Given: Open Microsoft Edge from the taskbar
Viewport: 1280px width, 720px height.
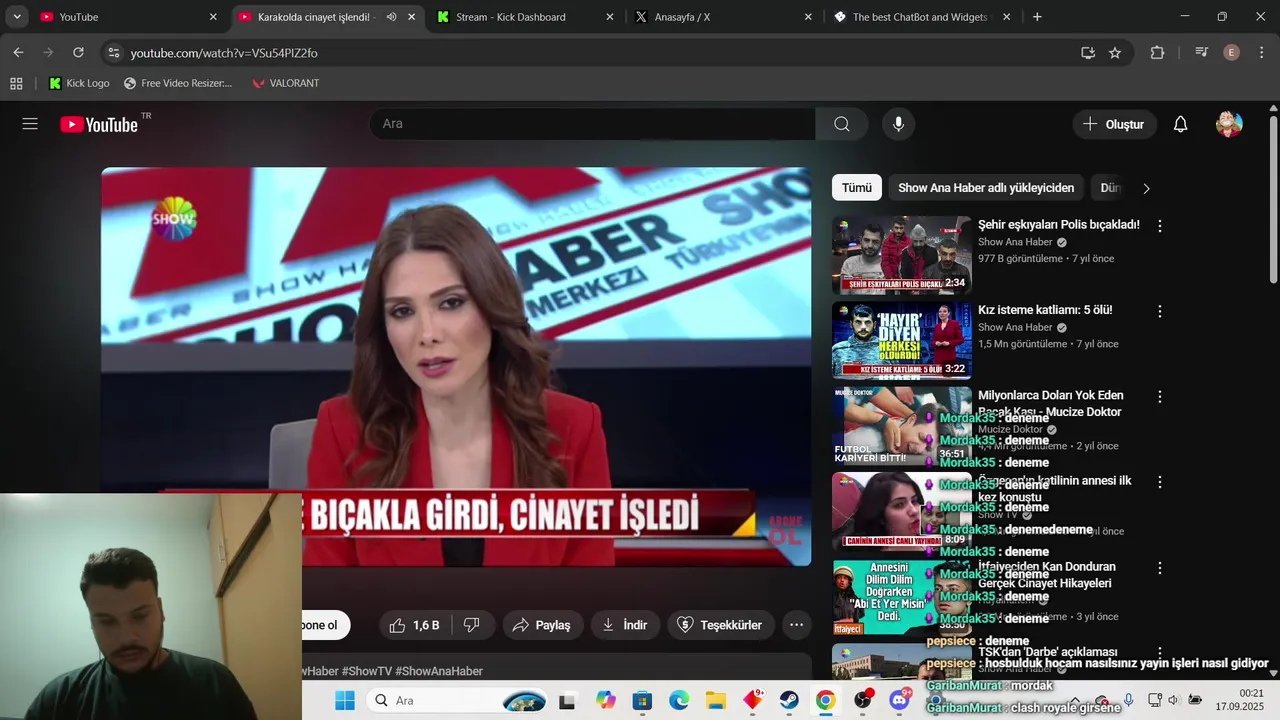Looking at the screenshot, I should click(x=679, y=700).
